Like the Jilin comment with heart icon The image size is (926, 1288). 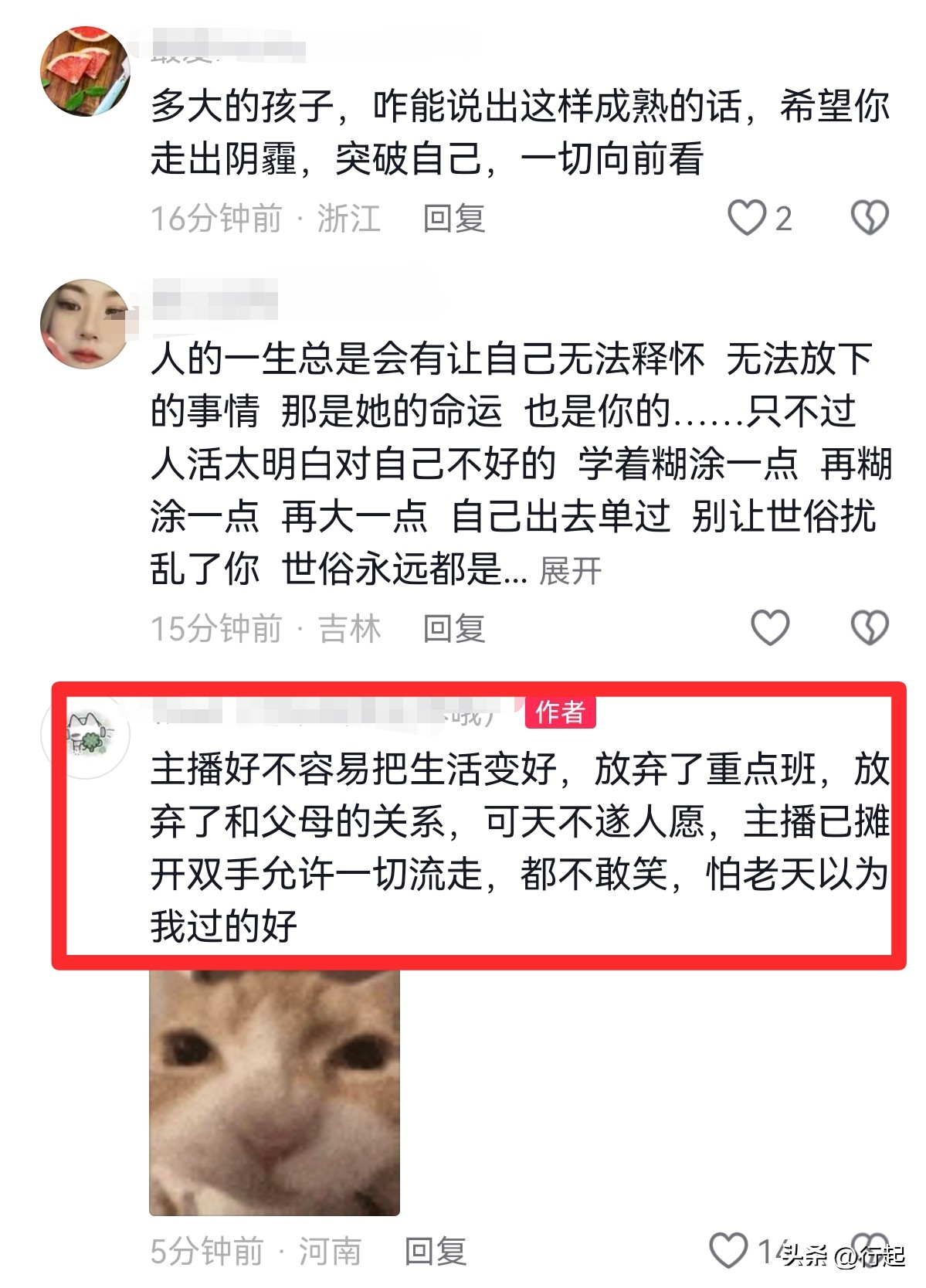point(770,627)
